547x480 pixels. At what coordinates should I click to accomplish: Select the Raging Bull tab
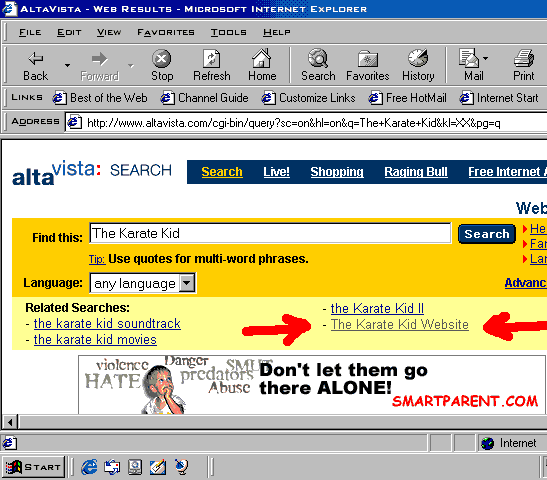pos(416,172)
